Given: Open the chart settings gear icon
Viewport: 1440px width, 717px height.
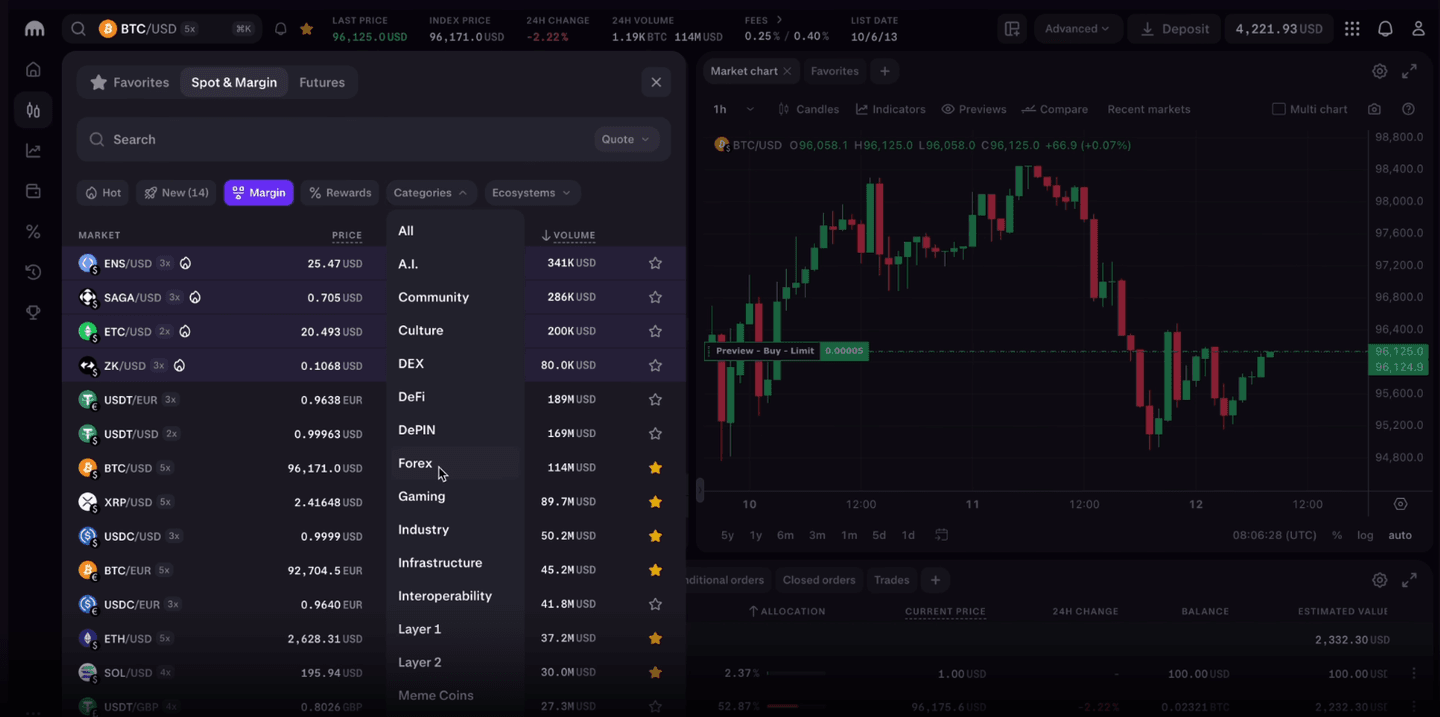Looking at the screenshot, I should 1380,71.
